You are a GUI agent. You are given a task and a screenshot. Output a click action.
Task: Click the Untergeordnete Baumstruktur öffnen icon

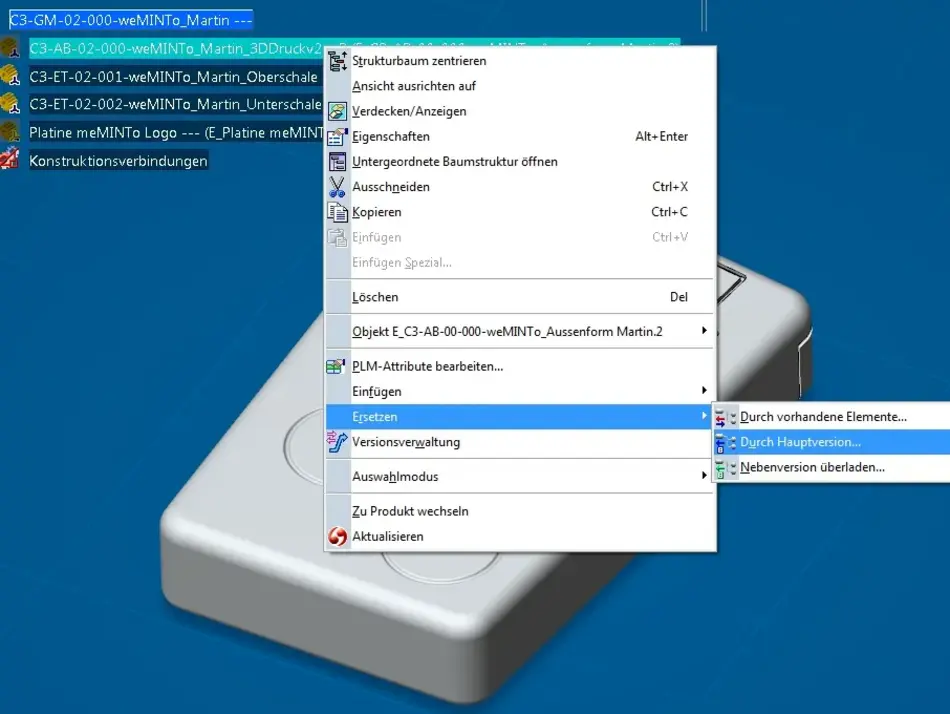(338, 161)
